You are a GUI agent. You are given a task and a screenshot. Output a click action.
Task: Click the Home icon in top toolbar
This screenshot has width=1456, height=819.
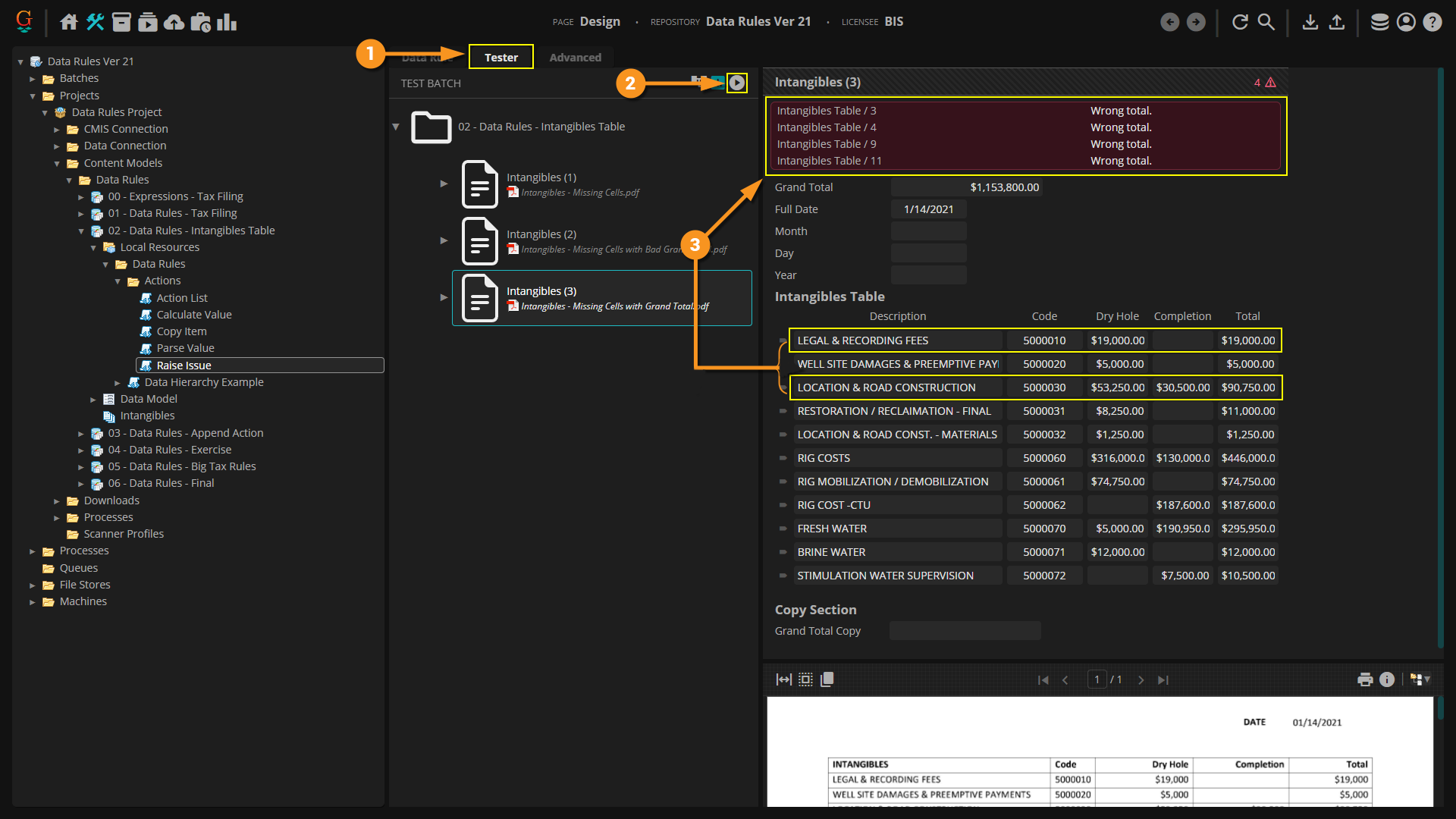pos(69,22)
